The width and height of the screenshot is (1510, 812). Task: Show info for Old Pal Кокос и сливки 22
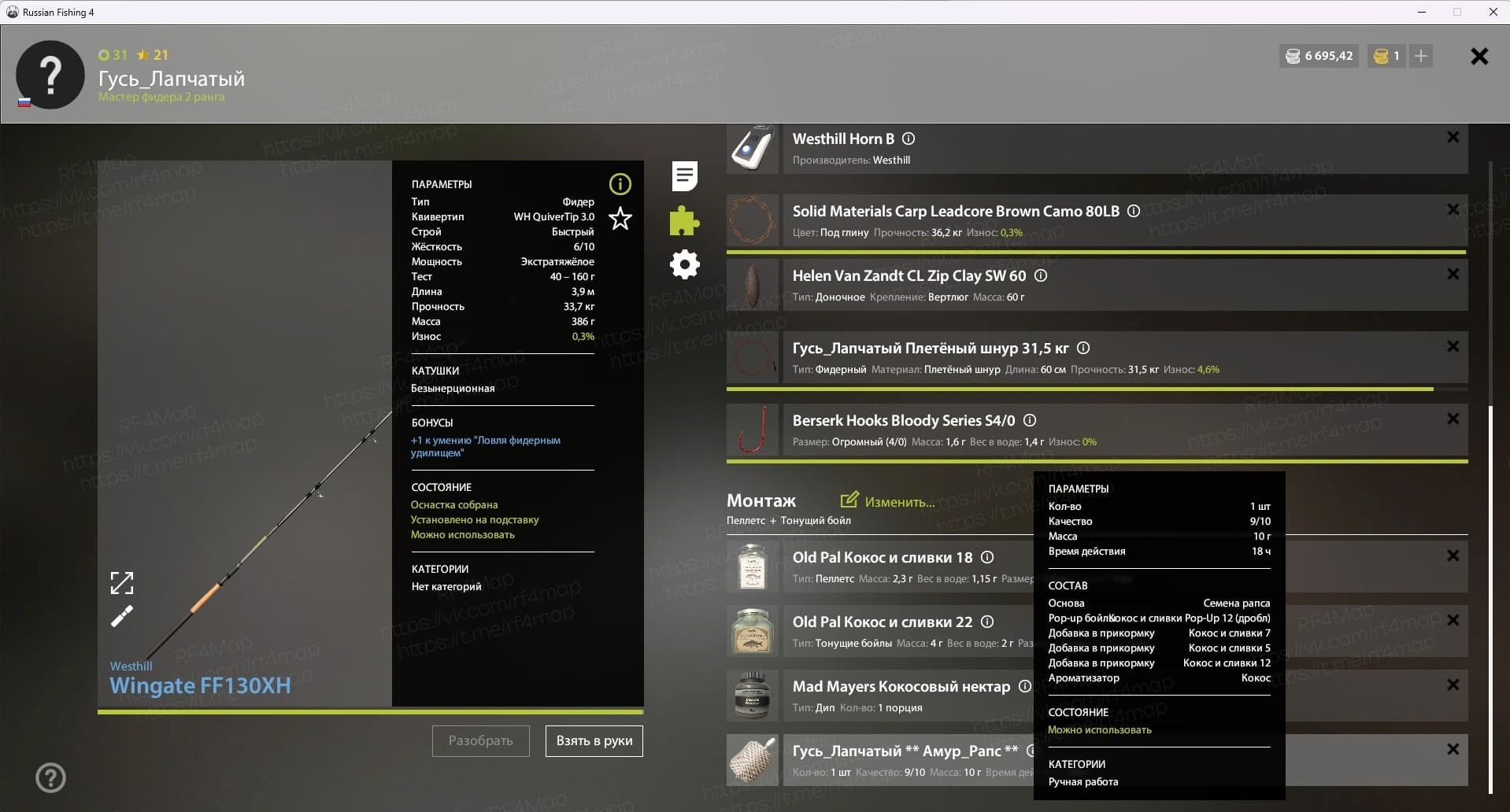(x=987, y=622)
